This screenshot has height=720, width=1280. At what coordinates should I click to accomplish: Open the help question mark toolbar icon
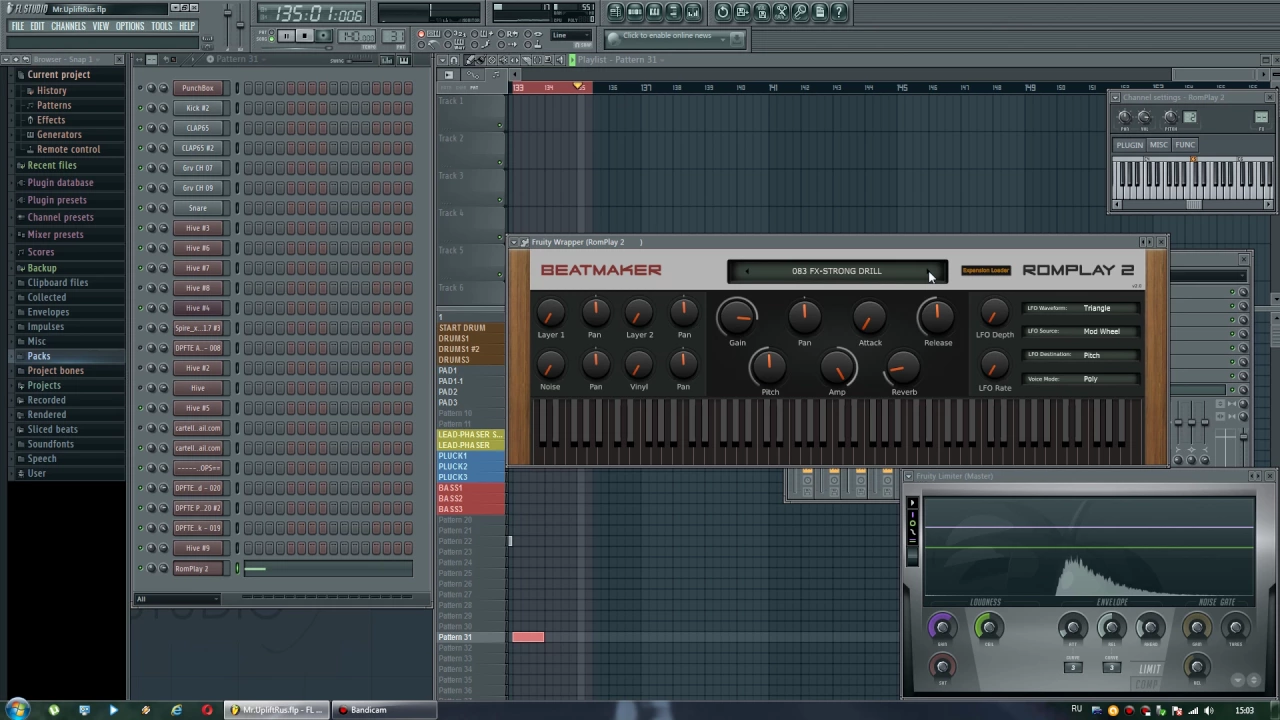click(840, 12)
